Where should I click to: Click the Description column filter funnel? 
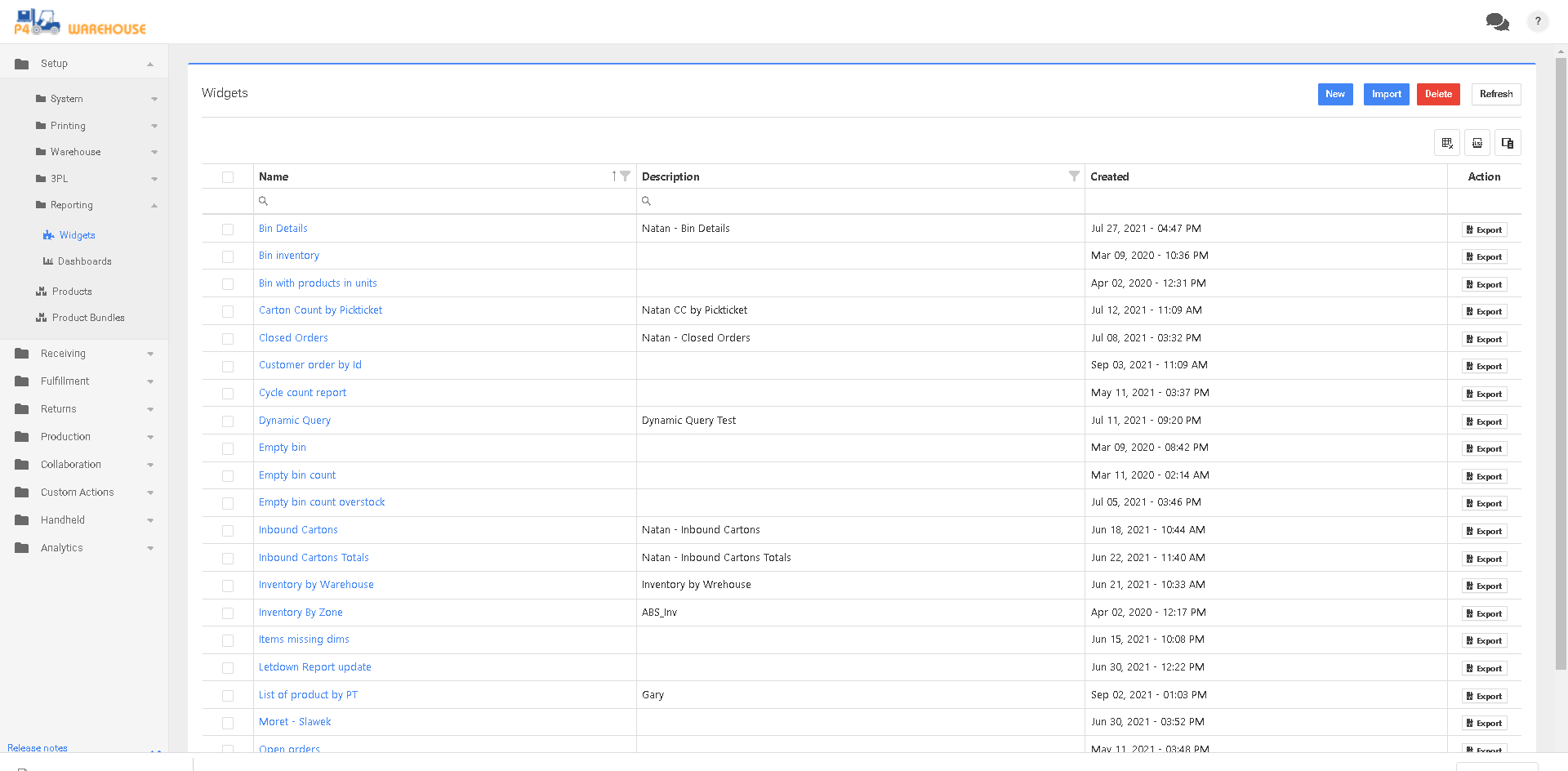1073,176
